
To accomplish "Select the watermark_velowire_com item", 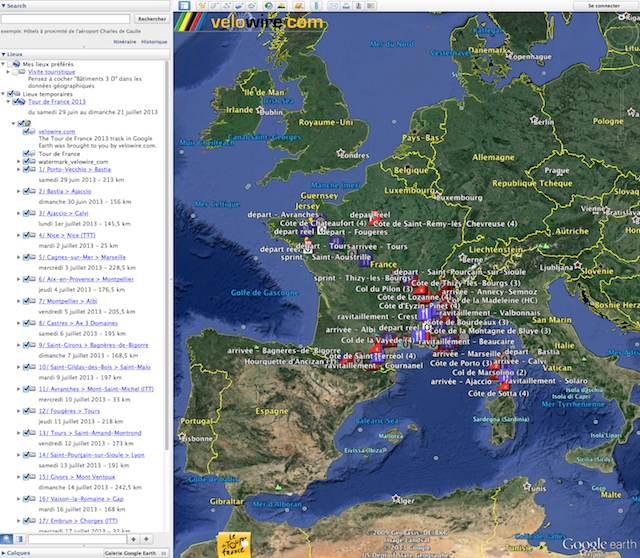I will (x=73, y=162).
